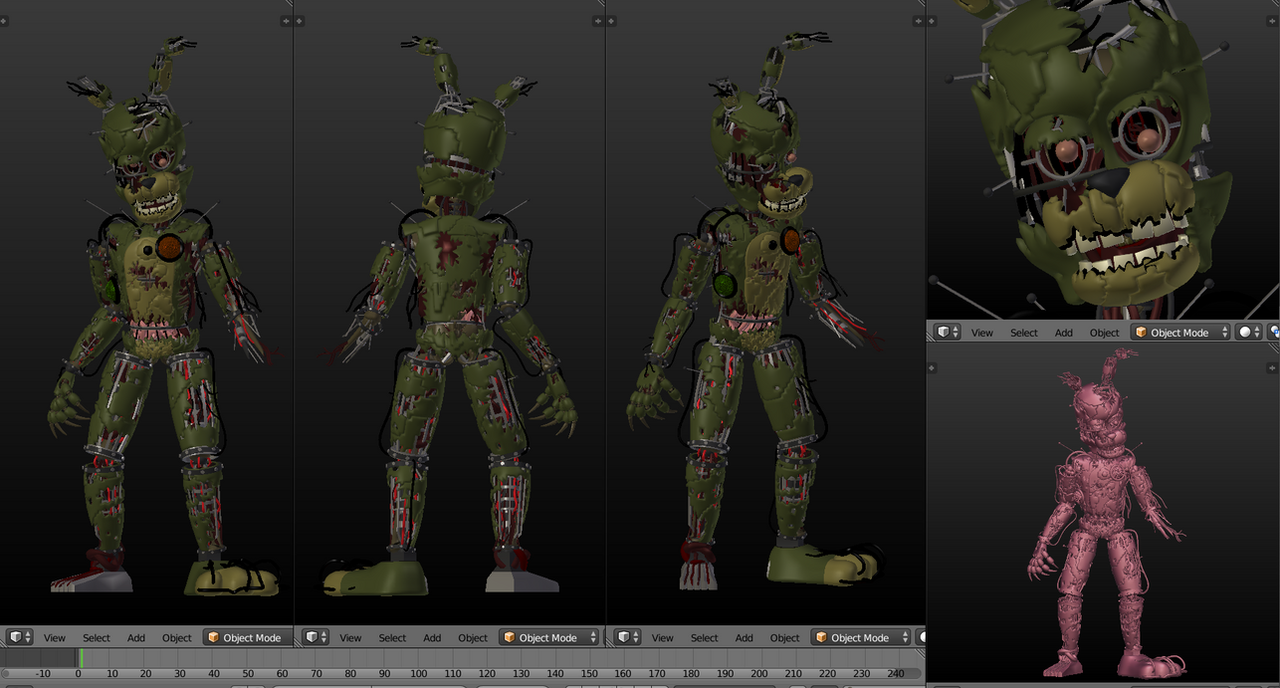
Task: Open editor type selector in head close-up viewport
Action: pyautogui.click(x=947, y=332)
